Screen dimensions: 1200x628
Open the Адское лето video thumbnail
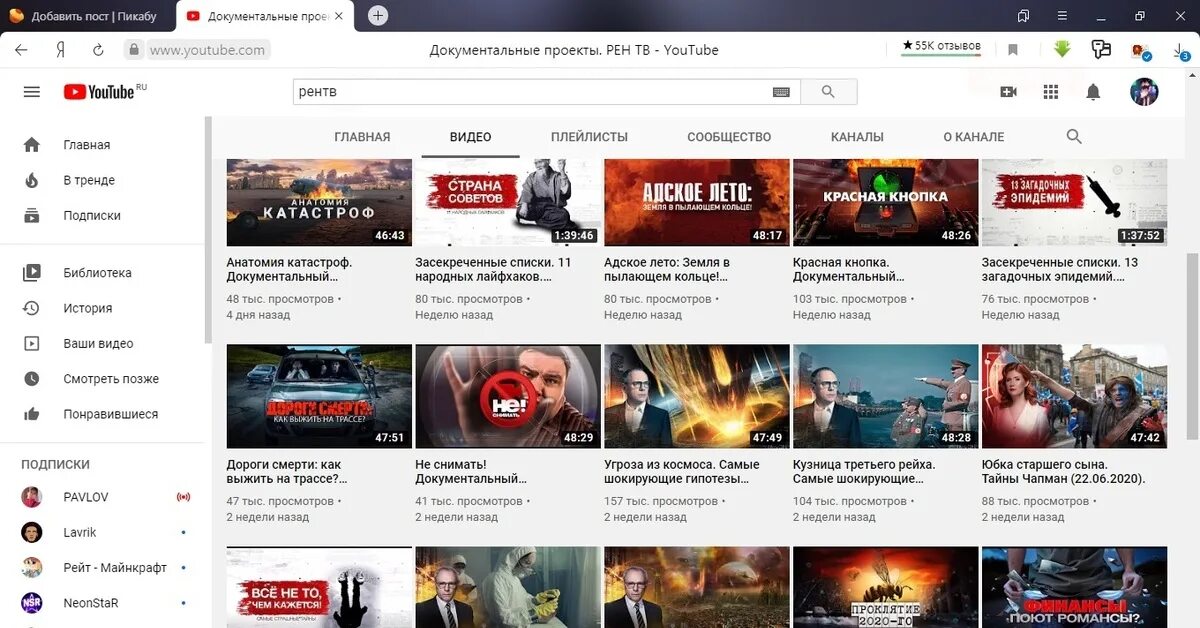click(697, 203)
